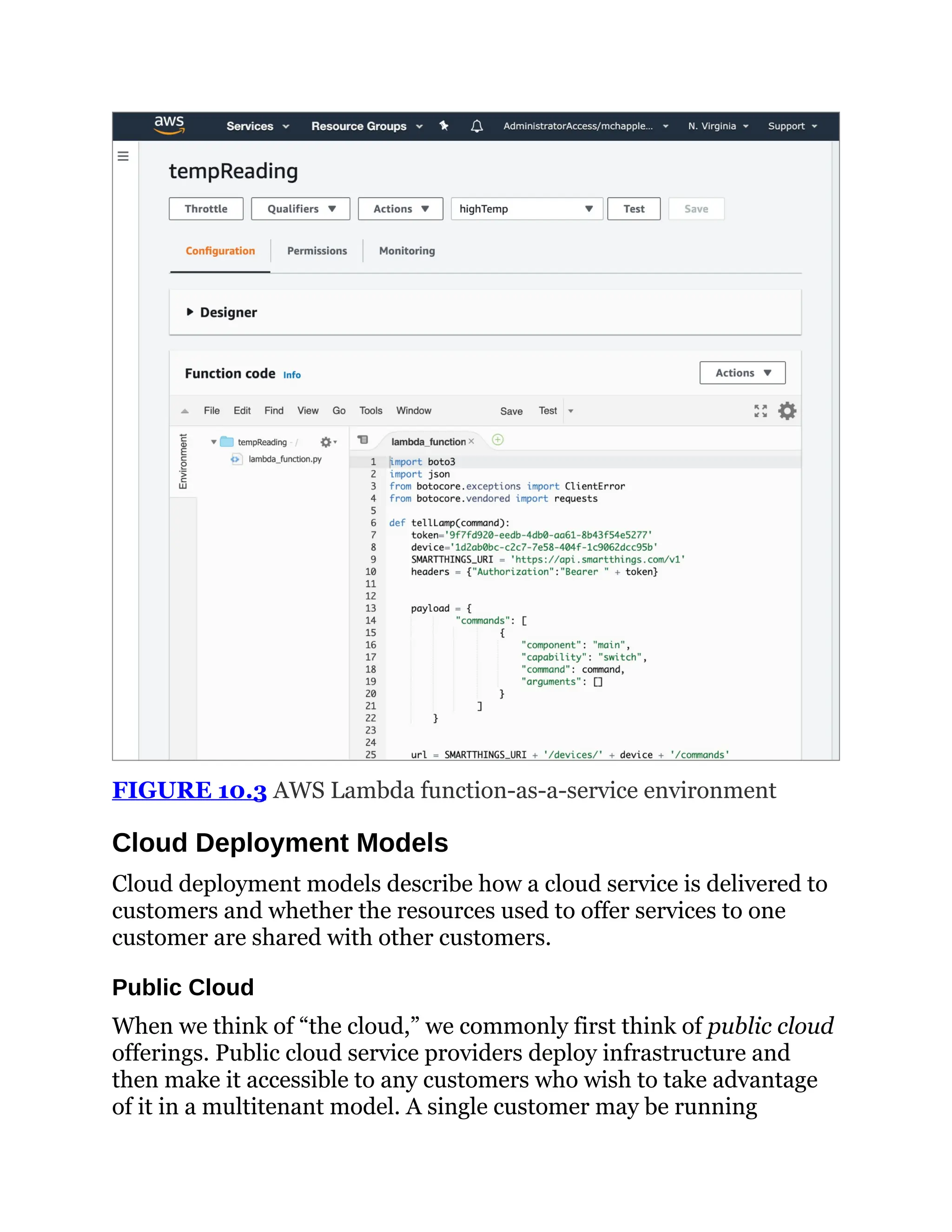This screenshot has width=952, height=1232.
Task: Open the Qualifiers dropdown
Action: point(301,209)
